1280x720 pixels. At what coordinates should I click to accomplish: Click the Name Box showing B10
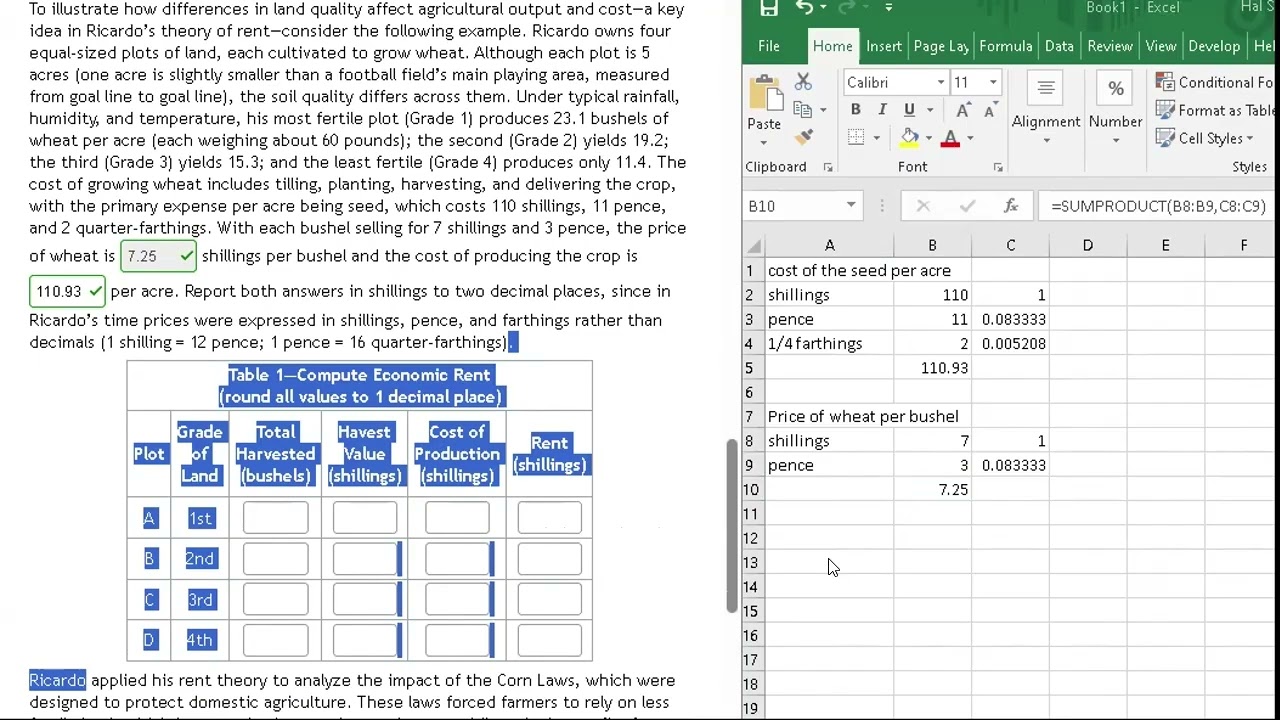pyautogui.click(x=794, y=206)
